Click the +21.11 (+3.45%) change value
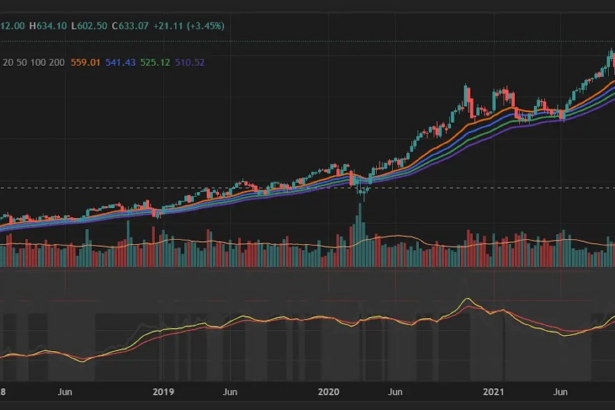615x410 pixels. 189,26
